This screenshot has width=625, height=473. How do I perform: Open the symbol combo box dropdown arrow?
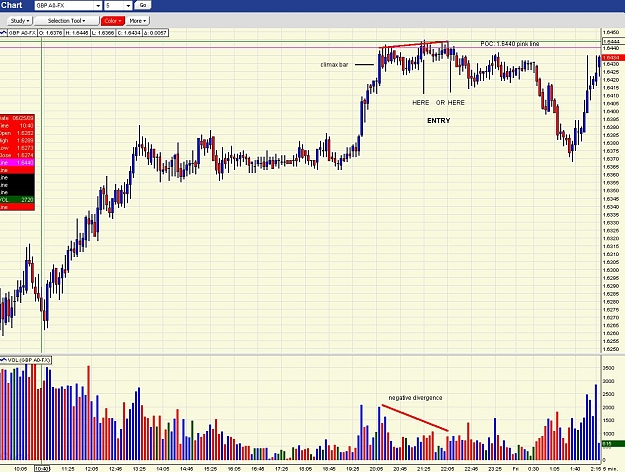click(x=98, y=6)
